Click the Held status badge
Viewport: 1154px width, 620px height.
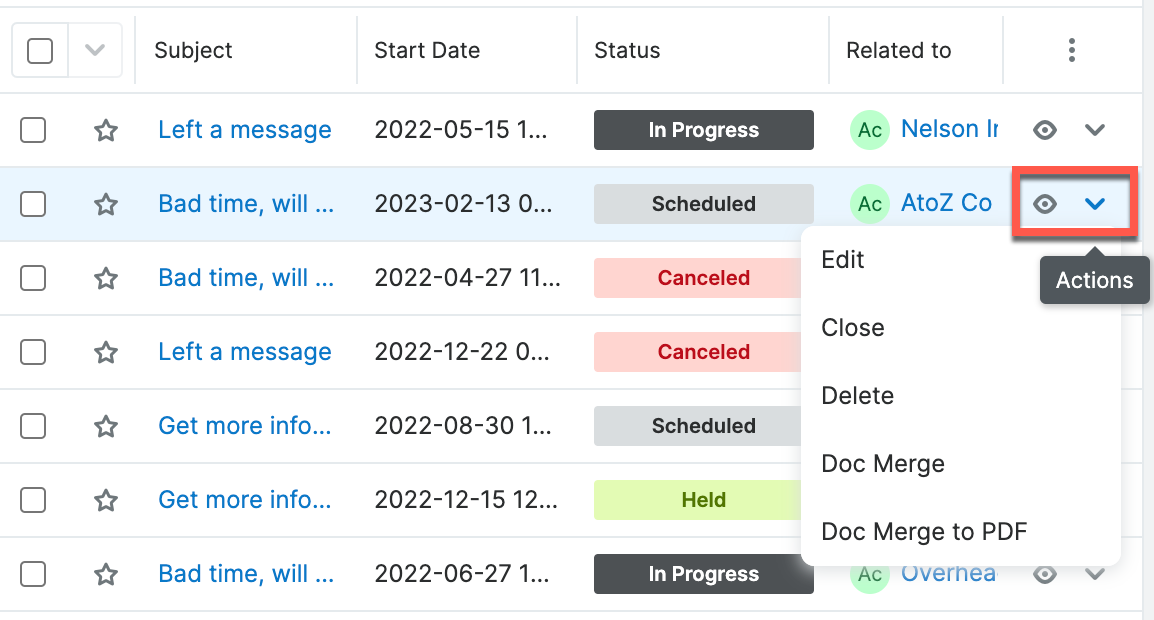[703, 500]
